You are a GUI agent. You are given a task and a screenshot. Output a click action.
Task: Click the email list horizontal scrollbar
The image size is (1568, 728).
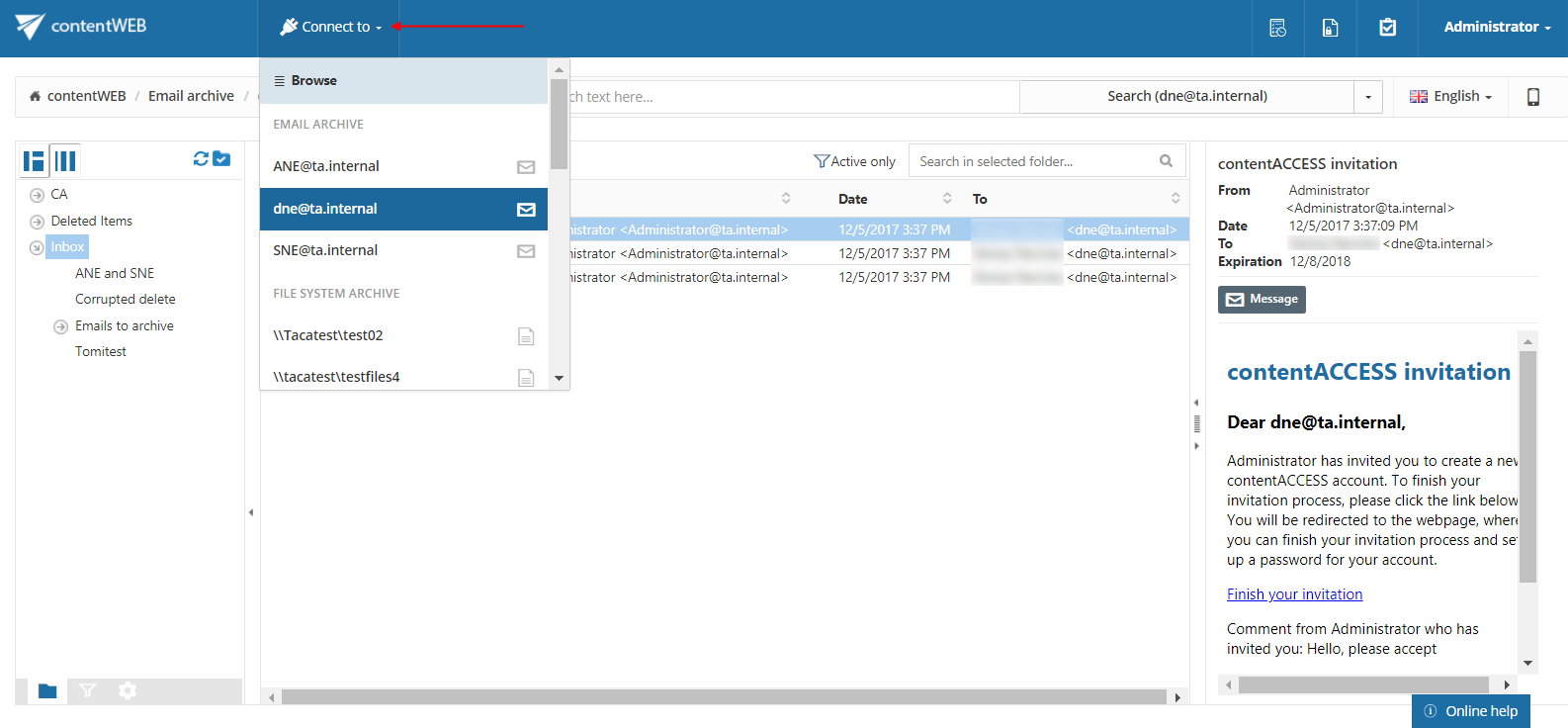click(x=724, y=697)
